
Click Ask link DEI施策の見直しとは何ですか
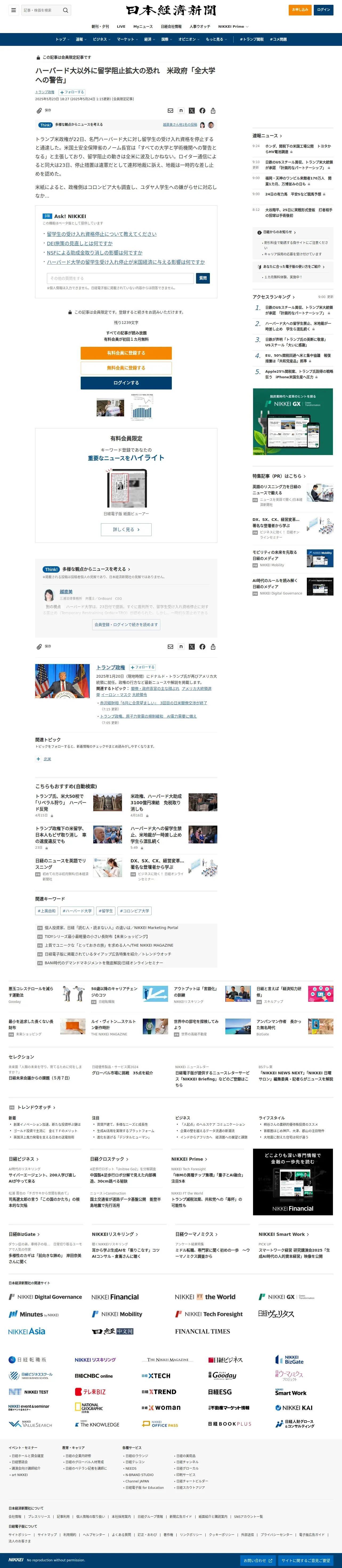coord(80,243)
